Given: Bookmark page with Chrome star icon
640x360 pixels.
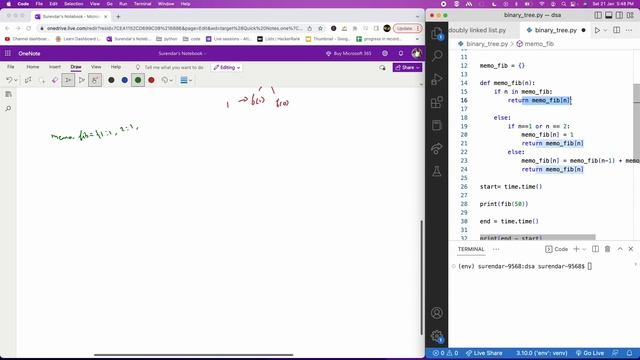Looking at the screenshot, I should tap(321, 29).
